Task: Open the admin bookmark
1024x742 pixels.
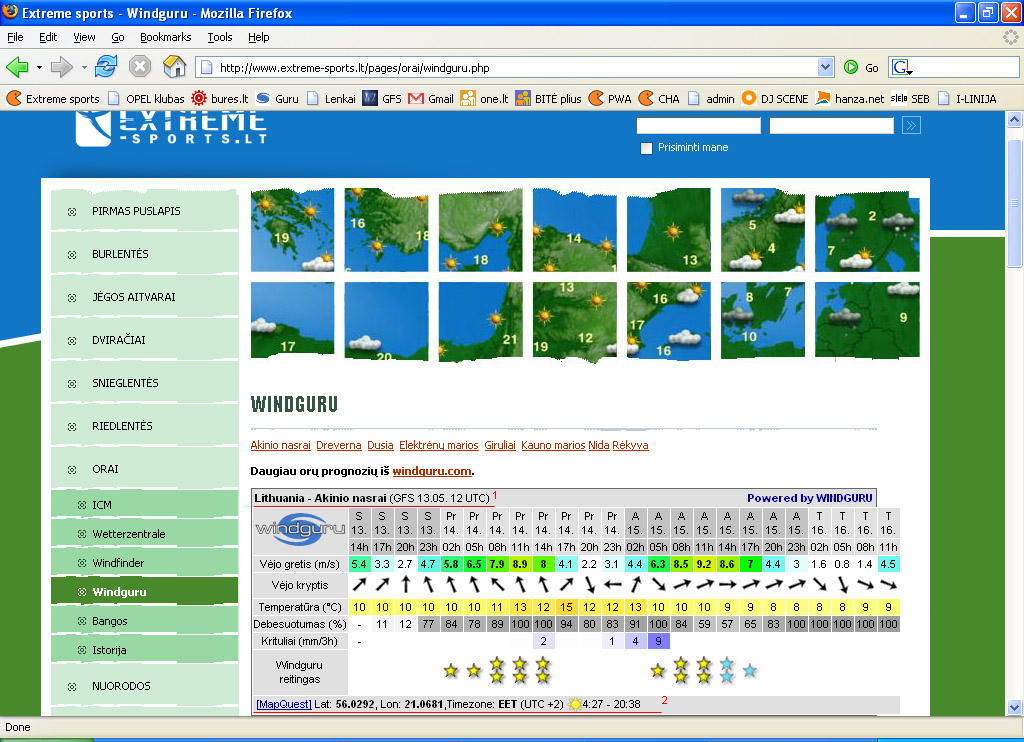Action: [x=711, y=99]
